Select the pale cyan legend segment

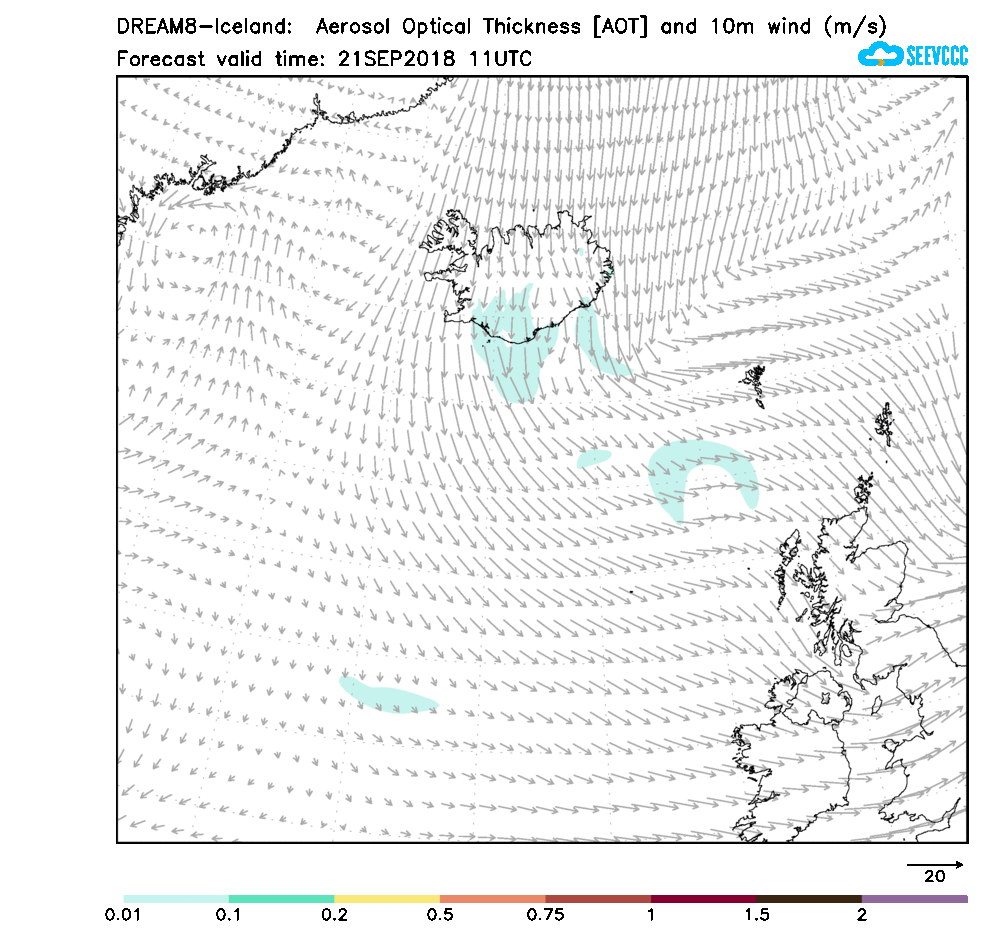pyautogui.click(x=176, y=899)
